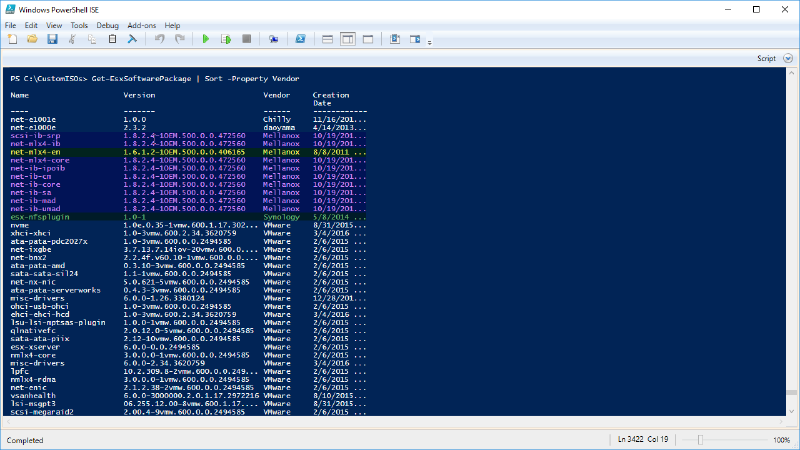Click the qlnativefc package name
The width and height of the screenshot is (800, 450).
33,331
